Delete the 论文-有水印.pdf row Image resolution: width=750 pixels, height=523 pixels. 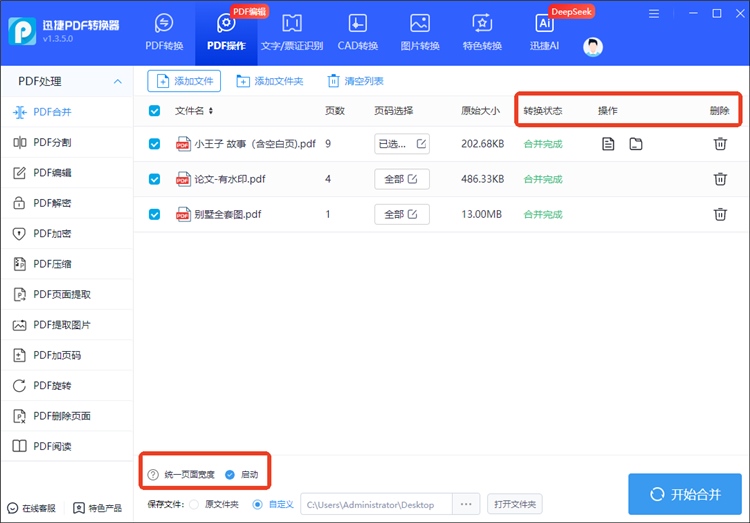pyautogui.click(x=720, y=179)
